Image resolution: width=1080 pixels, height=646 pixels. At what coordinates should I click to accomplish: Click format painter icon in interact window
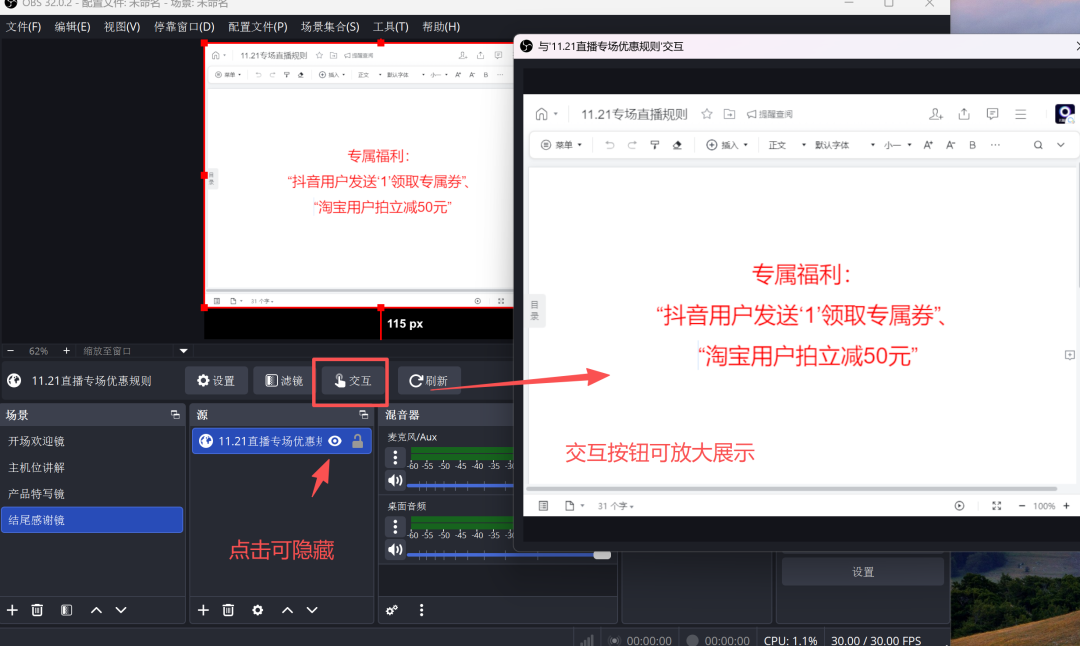tap(654, 145)
